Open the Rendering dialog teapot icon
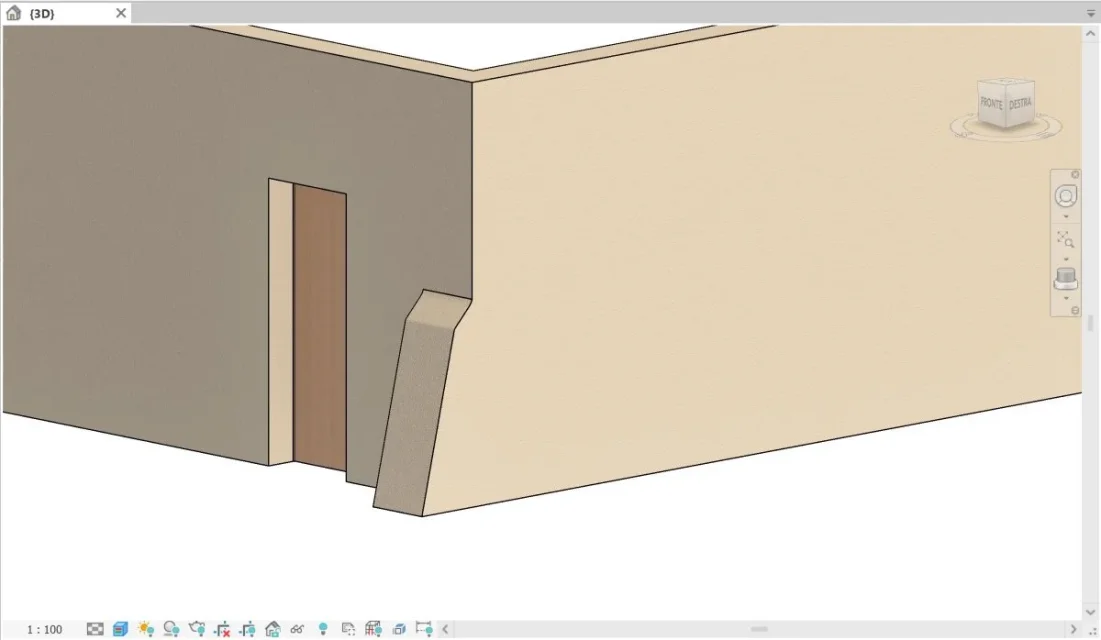The image size is (1101, 640). 197,629
